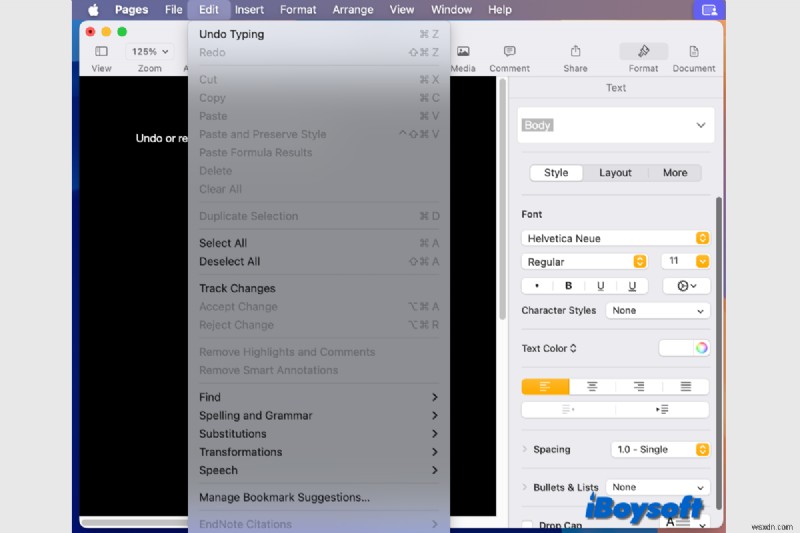Apply underline formatting with first U

601,286
